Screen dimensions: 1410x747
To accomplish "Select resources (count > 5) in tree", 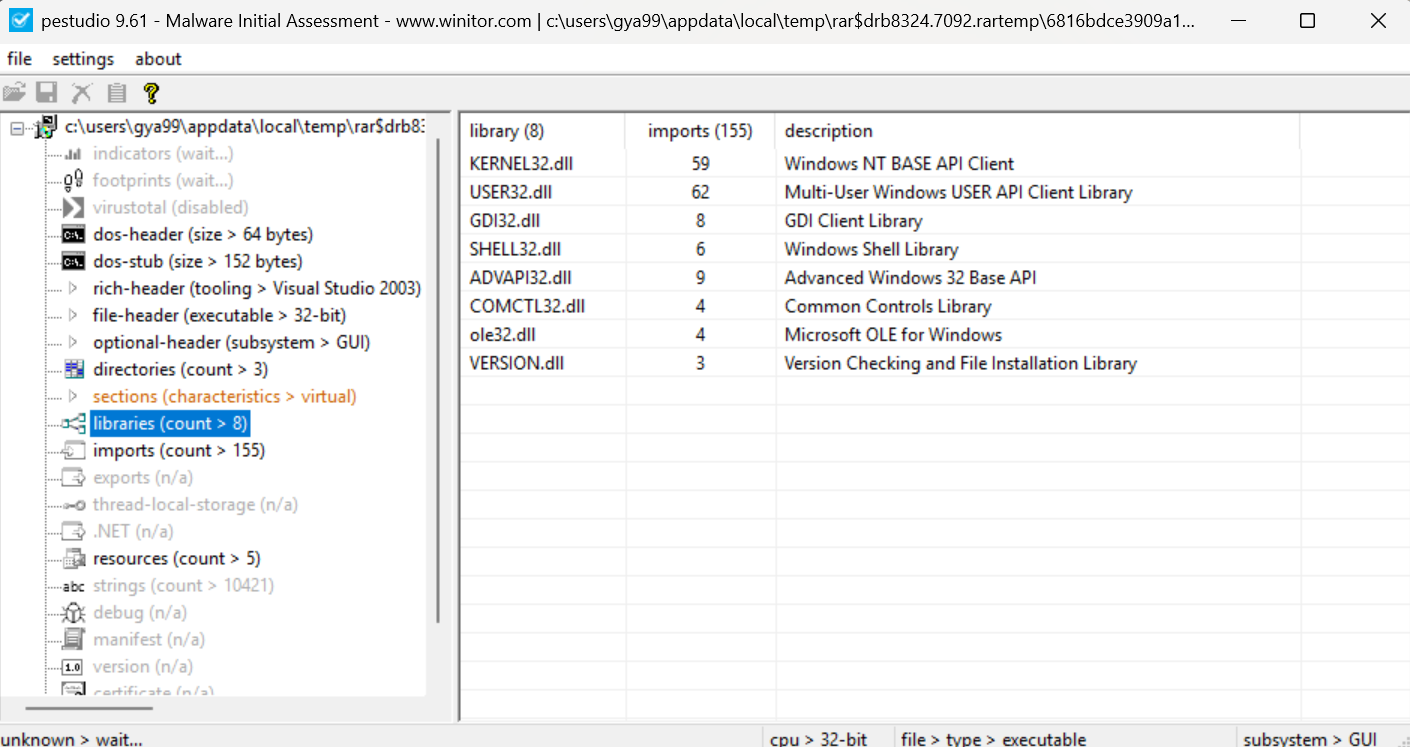I will 176,559.
